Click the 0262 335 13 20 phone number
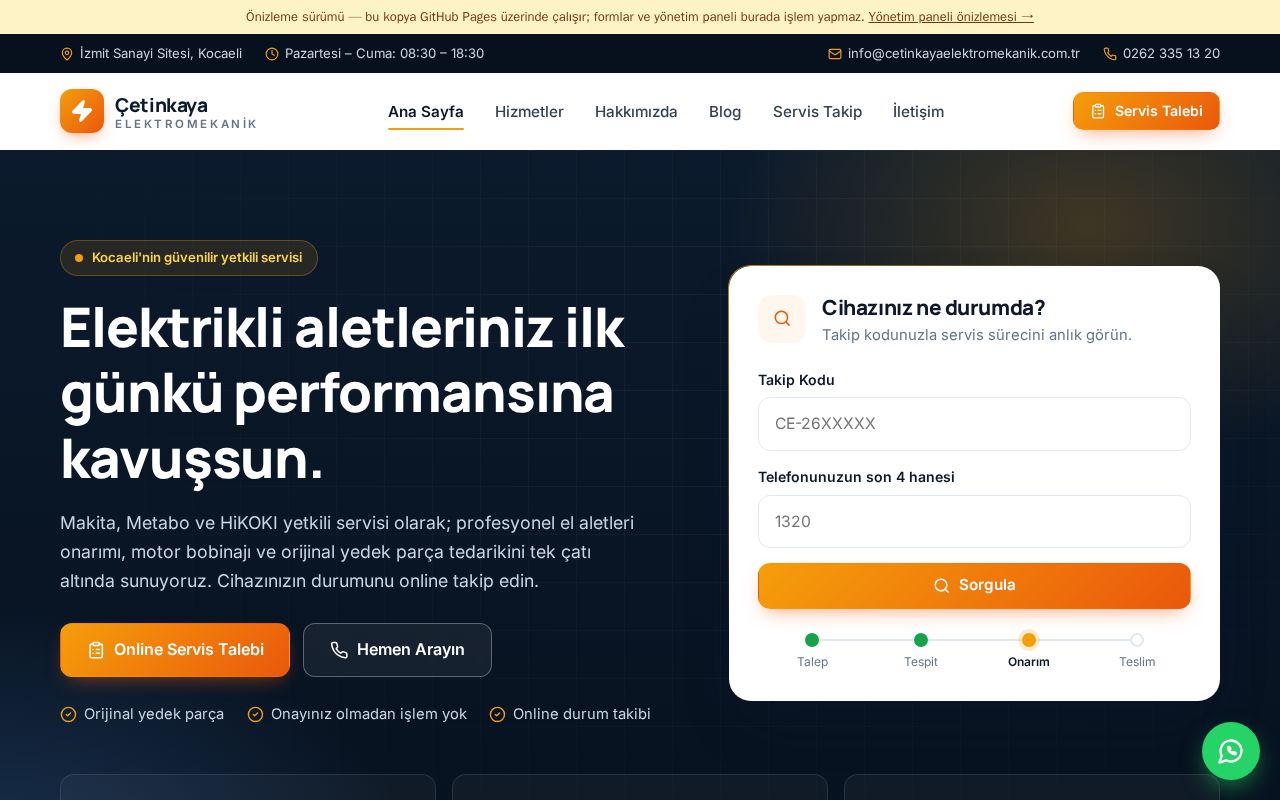 point(1171,54)
